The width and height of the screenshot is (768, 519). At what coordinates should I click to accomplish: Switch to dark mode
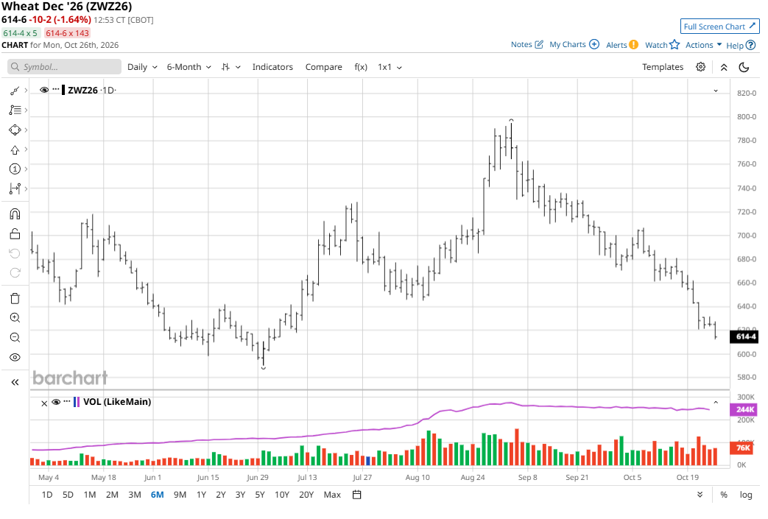744,67
